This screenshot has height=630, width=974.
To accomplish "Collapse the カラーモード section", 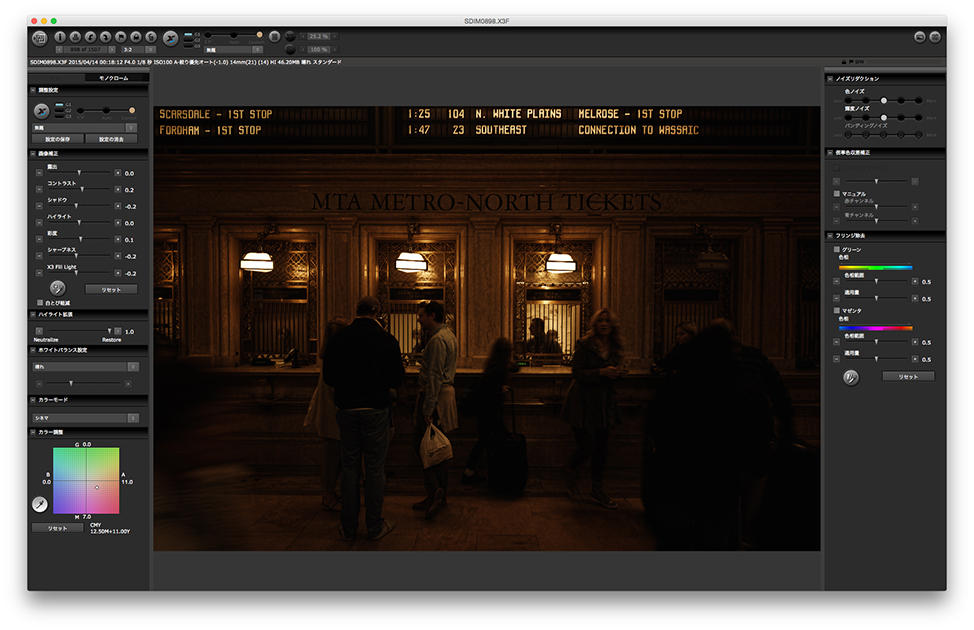I will click(33, 399).
